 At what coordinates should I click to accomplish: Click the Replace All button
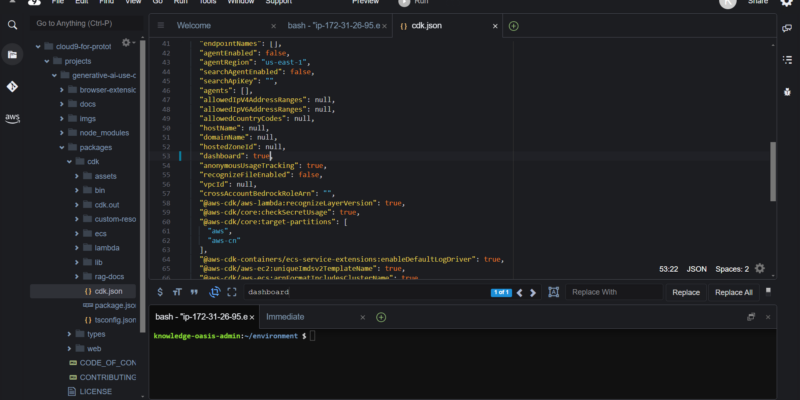pos(733,292)
